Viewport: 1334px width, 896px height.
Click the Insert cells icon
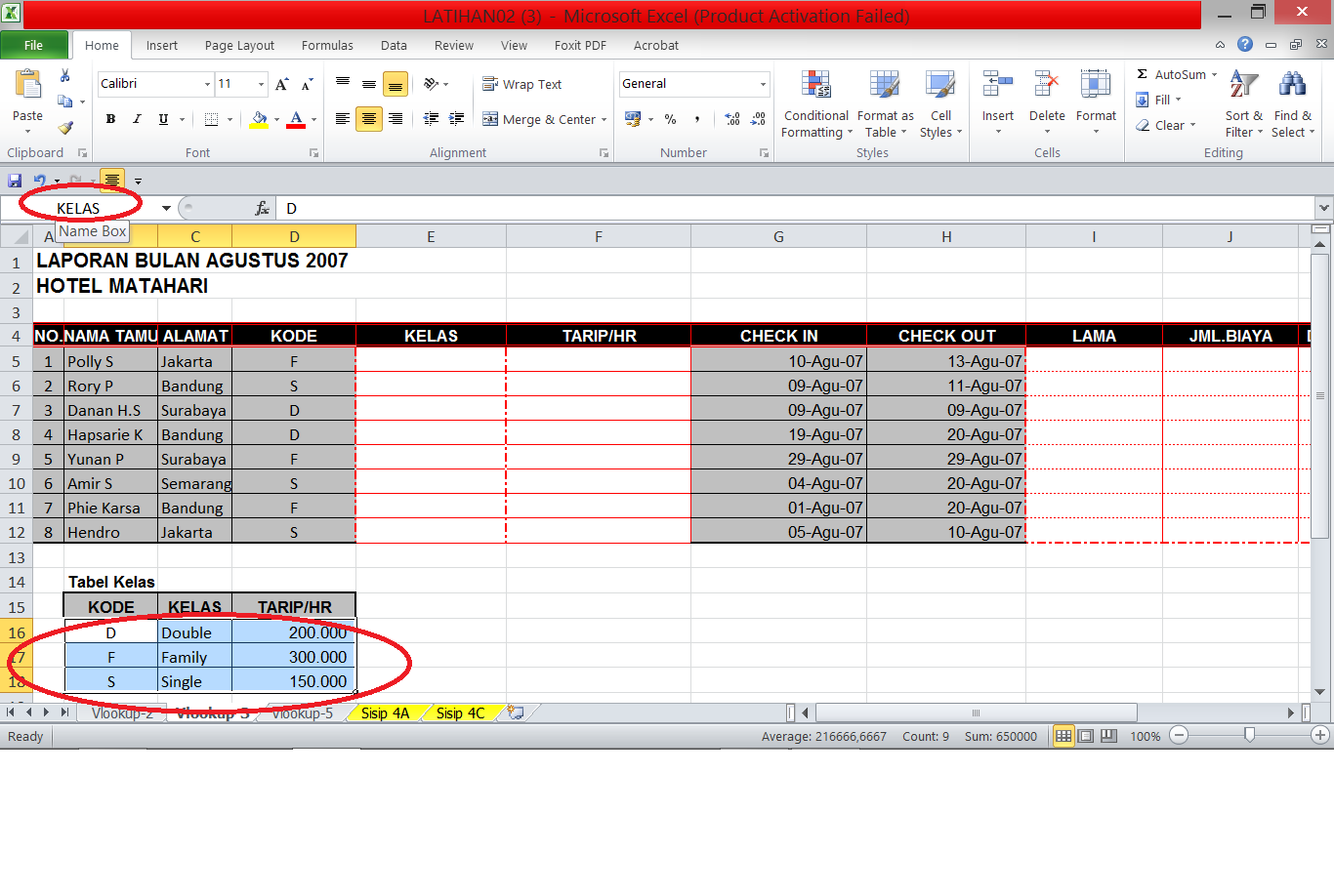pyautogui.click(x=997, y=85)
